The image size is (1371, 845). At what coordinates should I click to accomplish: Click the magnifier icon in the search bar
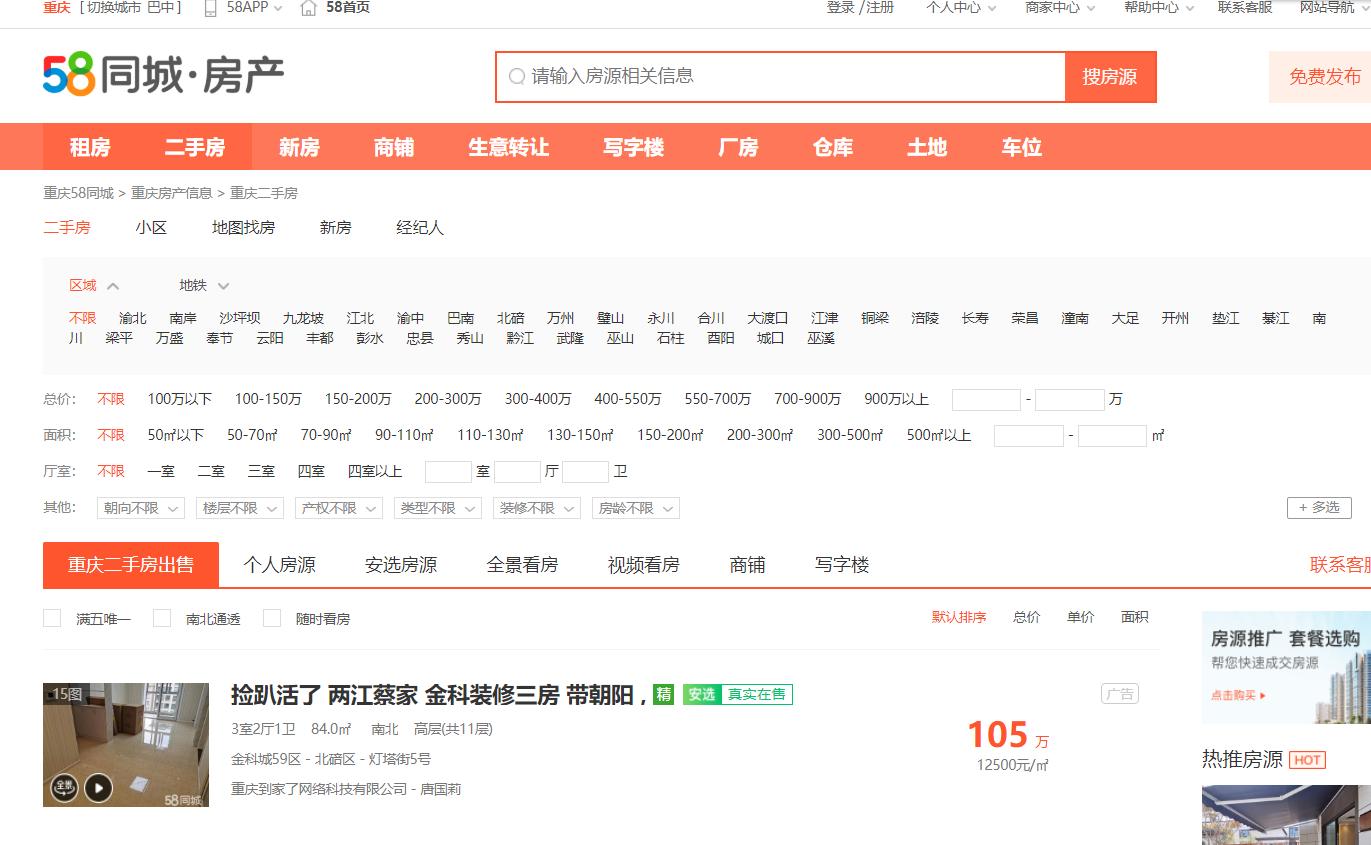tap(517, 76)
